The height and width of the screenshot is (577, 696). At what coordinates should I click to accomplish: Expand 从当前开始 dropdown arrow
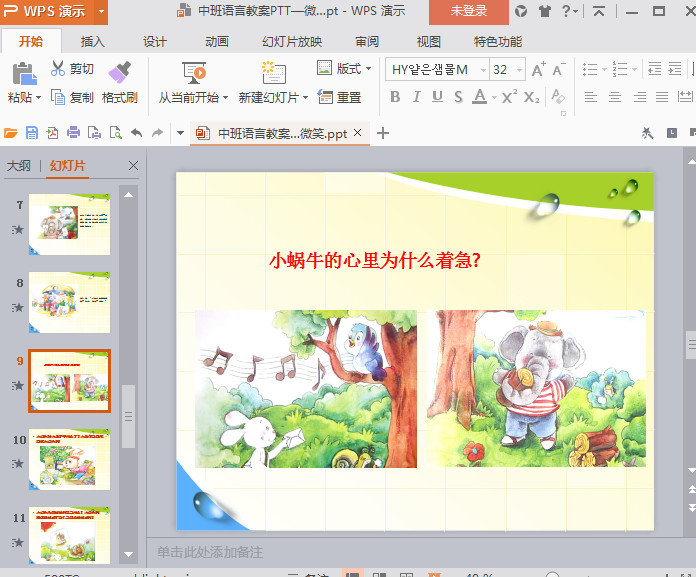coord(225,97)
